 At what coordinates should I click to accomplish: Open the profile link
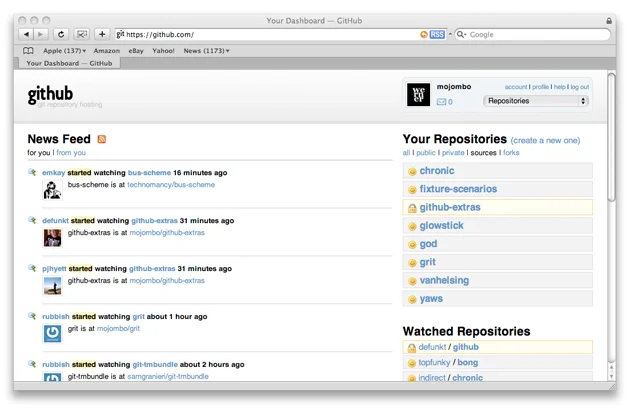(x=540, y=87)
